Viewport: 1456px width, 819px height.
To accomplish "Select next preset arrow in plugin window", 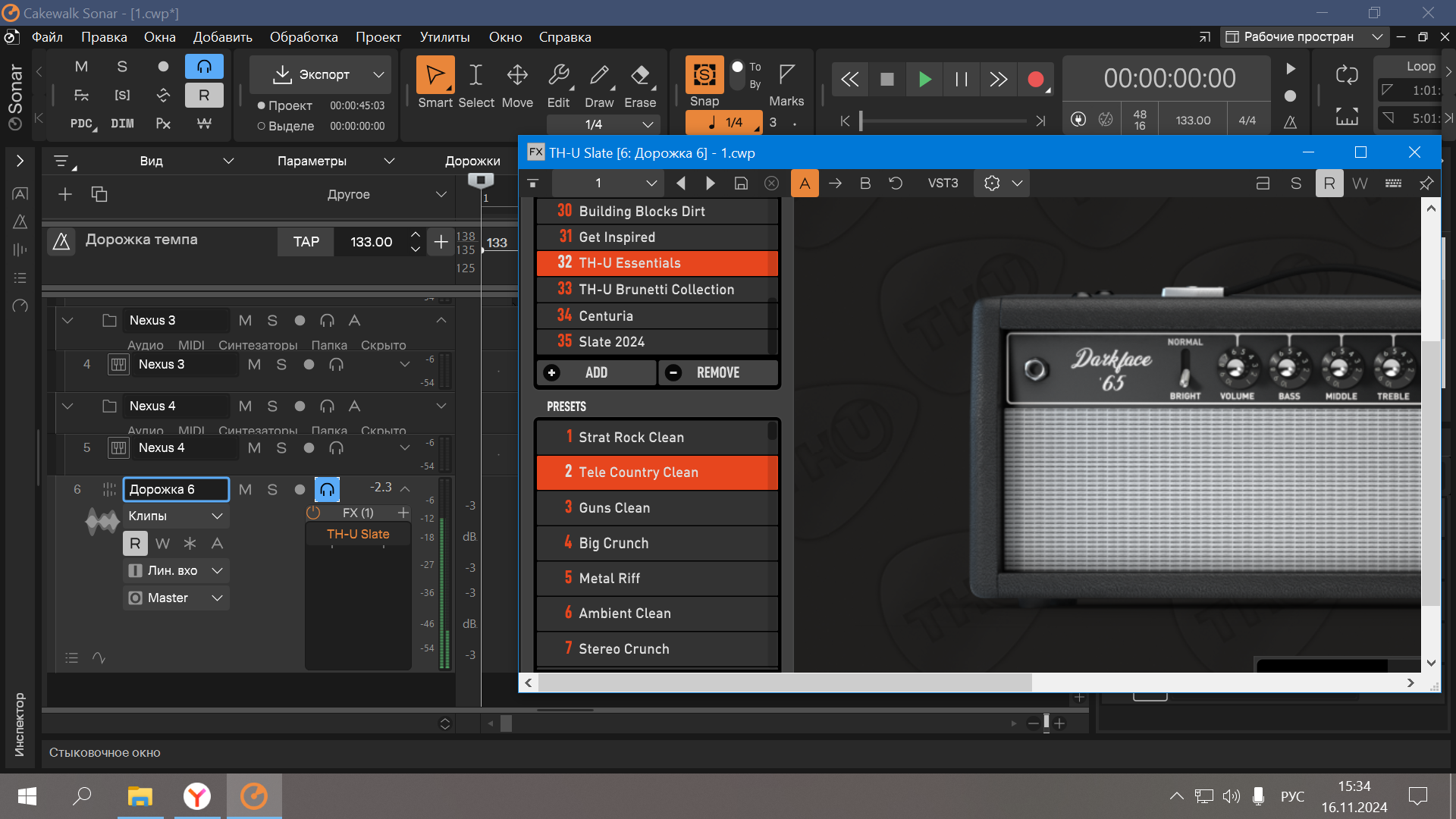I will coord(711,184).
